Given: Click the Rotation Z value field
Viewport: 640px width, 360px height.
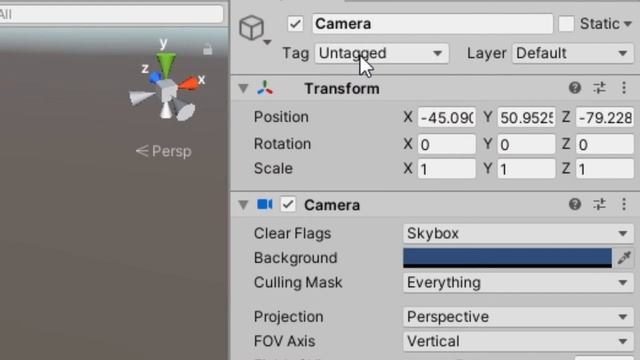Looking at the screenshot, I should [605, 144].
